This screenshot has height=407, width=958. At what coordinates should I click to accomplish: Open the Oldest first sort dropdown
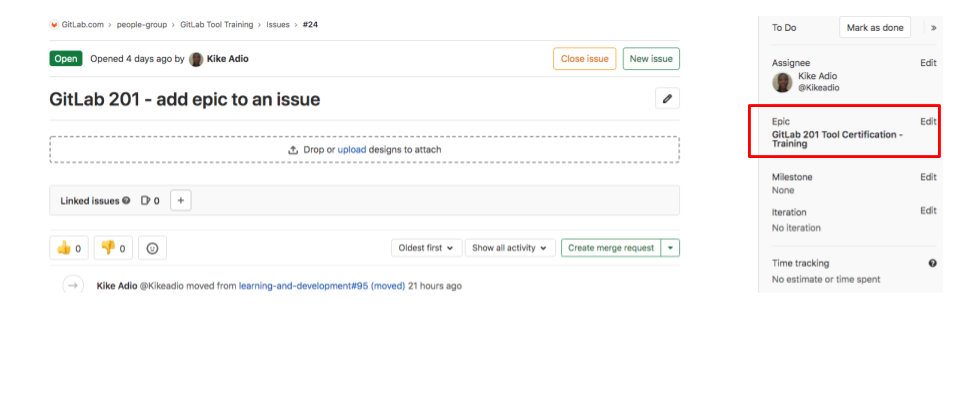425,248
